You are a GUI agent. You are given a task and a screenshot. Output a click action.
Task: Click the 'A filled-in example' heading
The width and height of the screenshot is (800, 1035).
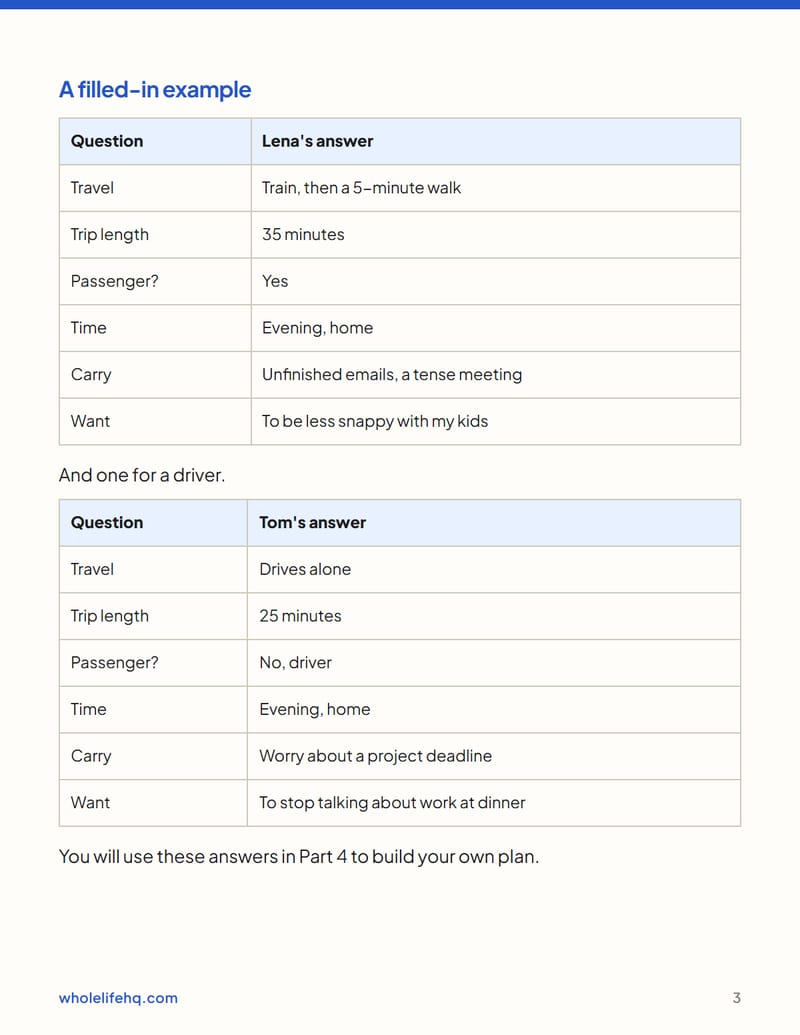[x=155, y=90]
